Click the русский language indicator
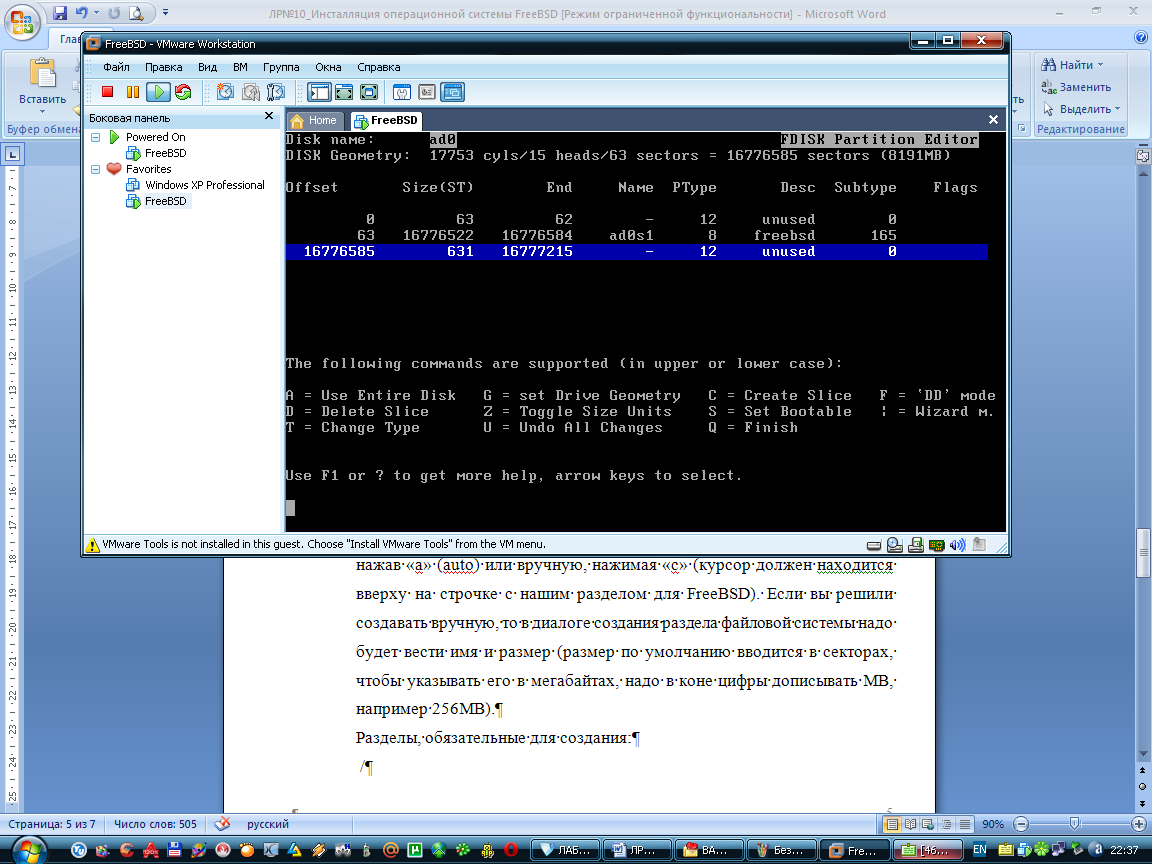This screenshot has width=1152, height=864. 267,824
